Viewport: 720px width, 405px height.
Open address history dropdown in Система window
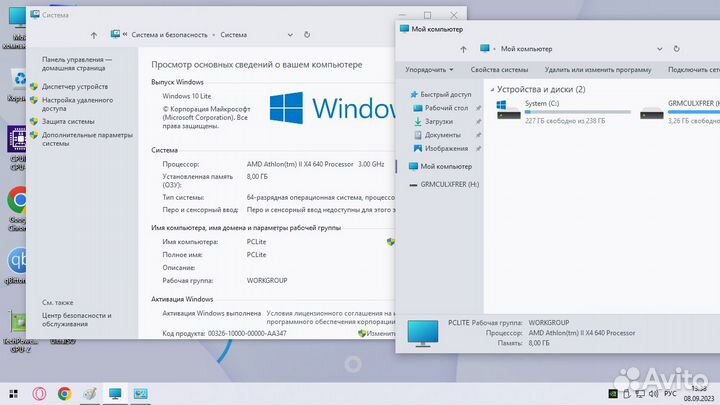click(290, 35)
